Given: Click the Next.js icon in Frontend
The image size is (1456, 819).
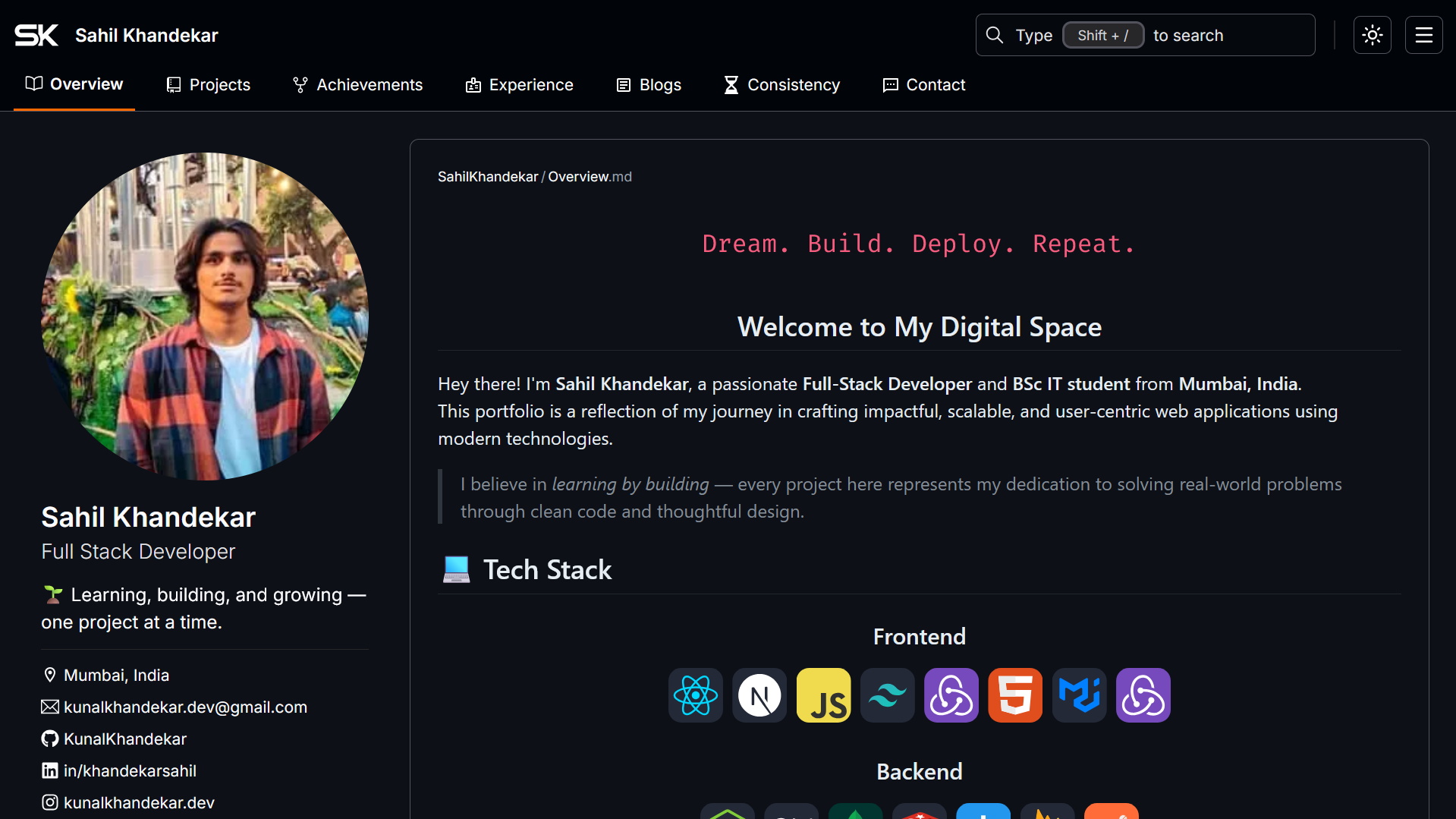Looking at the screenshot, I should pos(759,695).
